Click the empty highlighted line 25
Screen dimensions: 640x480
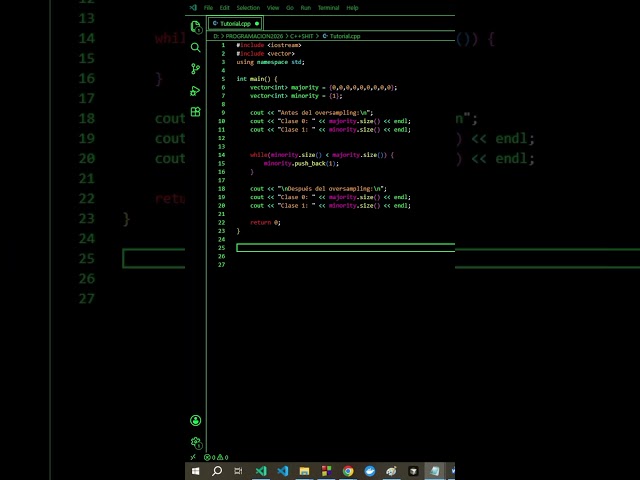(x=345, y=248)
